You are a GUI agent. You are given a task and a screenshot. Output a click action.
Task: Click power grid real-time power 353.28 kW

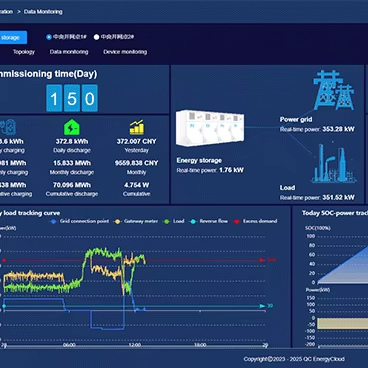[338, 129]
